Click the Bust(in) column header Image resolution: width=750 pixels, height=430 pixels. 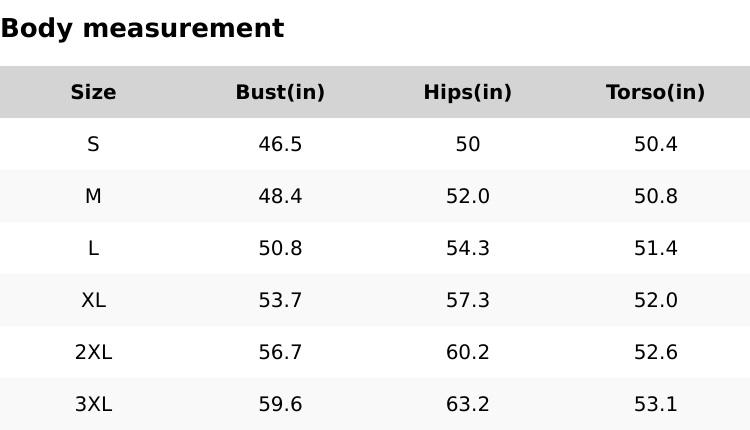[x=280, y=92]
